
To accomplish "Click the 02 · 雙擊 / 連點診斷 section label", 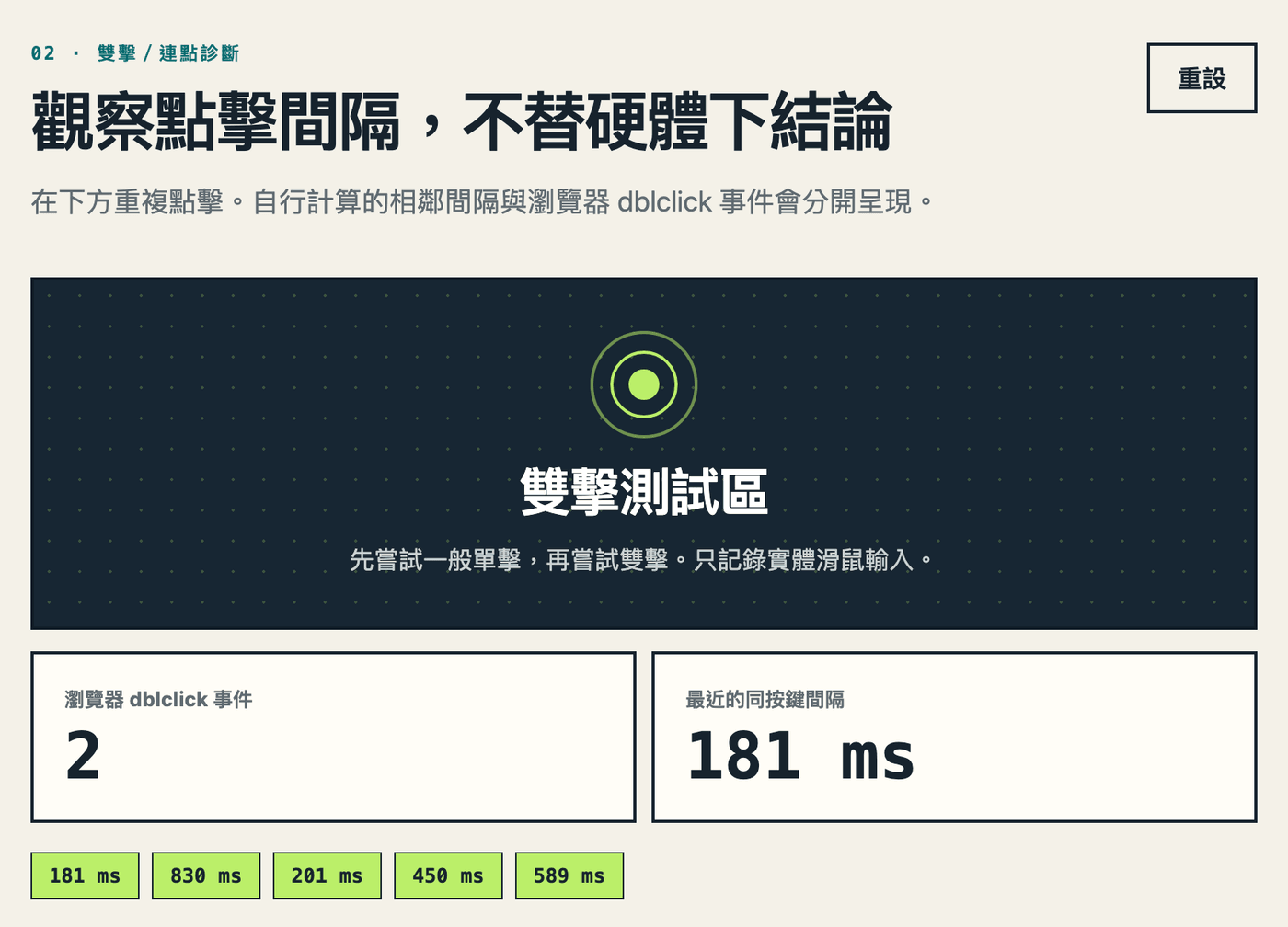I will click(x=135, y=53).
